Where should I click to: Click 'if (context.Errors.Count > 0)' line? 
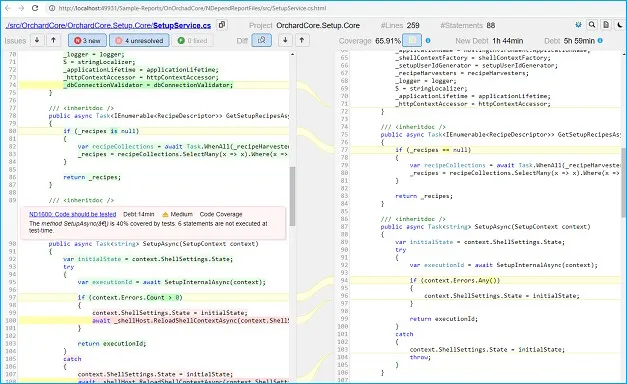click(130, 298)
